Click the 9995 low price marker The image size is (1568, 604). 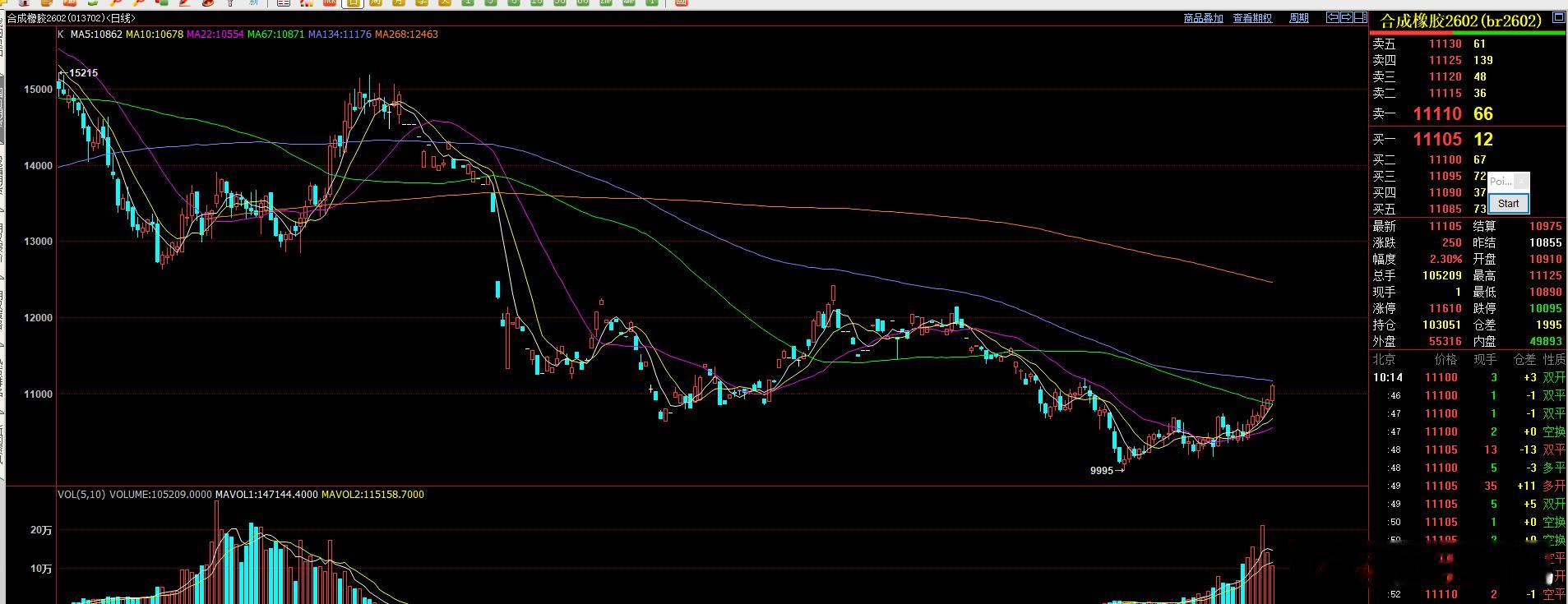coord(1102,471)
